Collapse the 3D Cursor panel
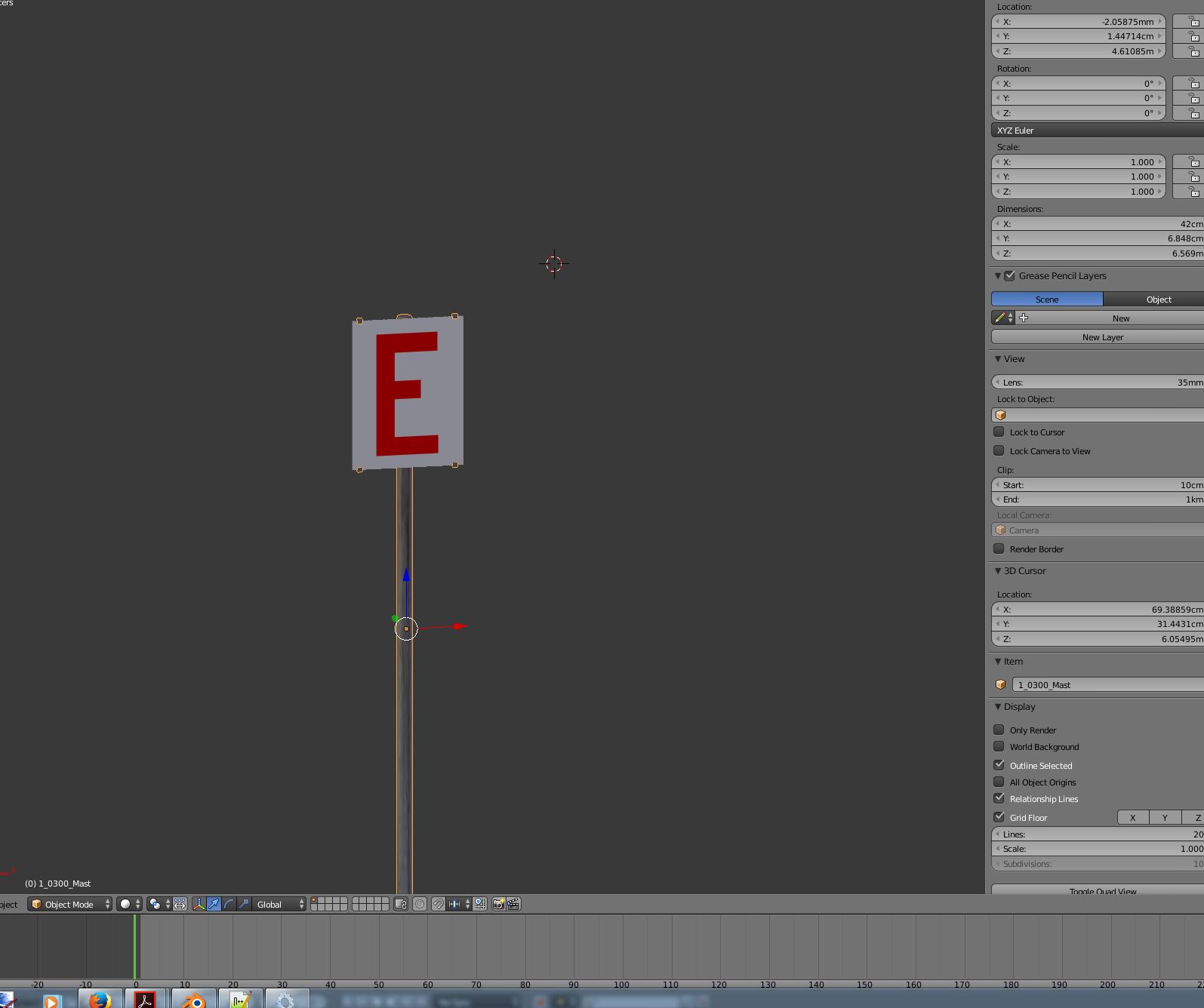The width and height of the screenshot is (1204, 1008). 998,571
